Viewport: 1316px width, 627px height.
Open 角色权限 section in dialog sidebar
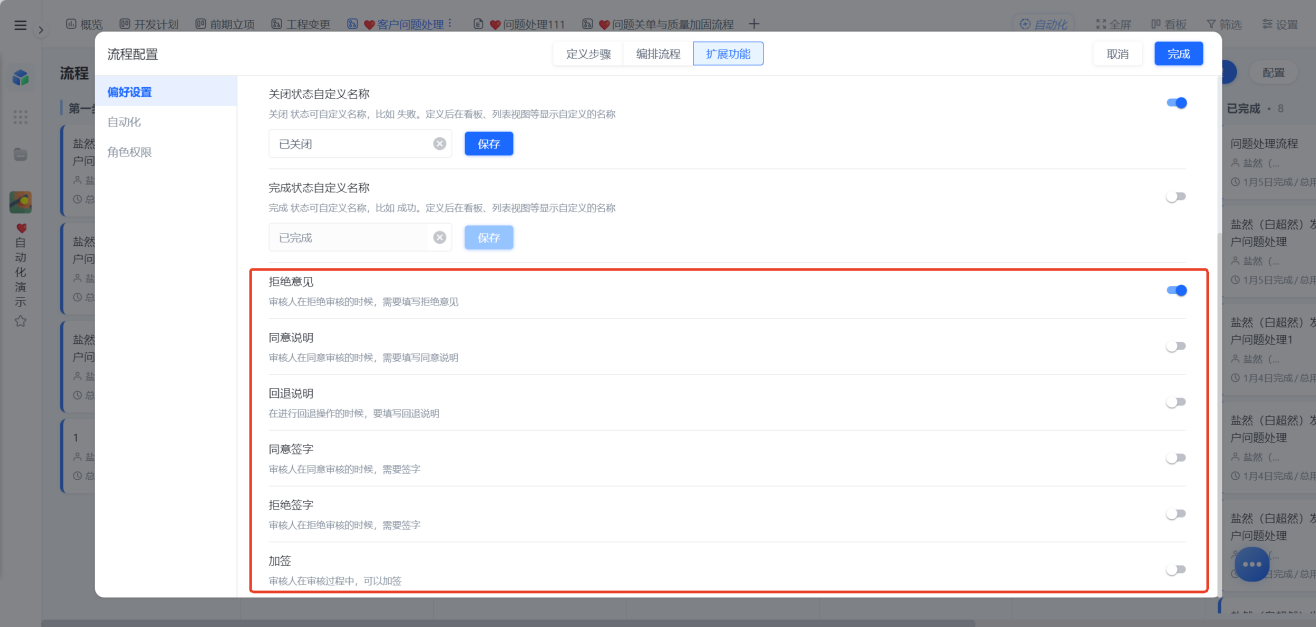[166, 152]
